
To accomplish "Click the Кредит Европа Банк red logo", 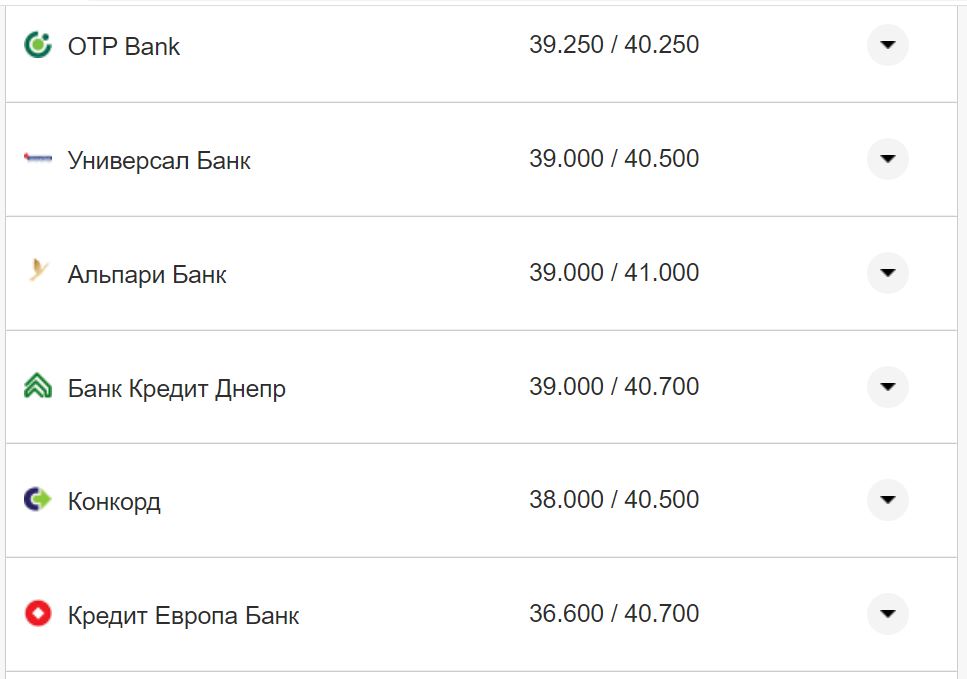I will [38, 613].
